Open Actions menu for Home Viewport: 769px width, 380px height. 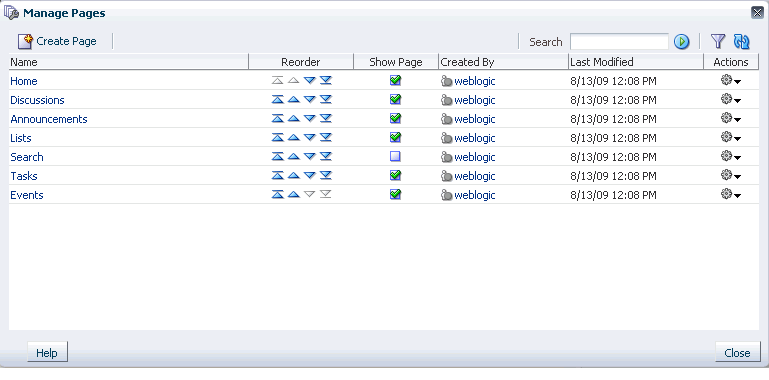pyautogui.click(x=731, y=80)
